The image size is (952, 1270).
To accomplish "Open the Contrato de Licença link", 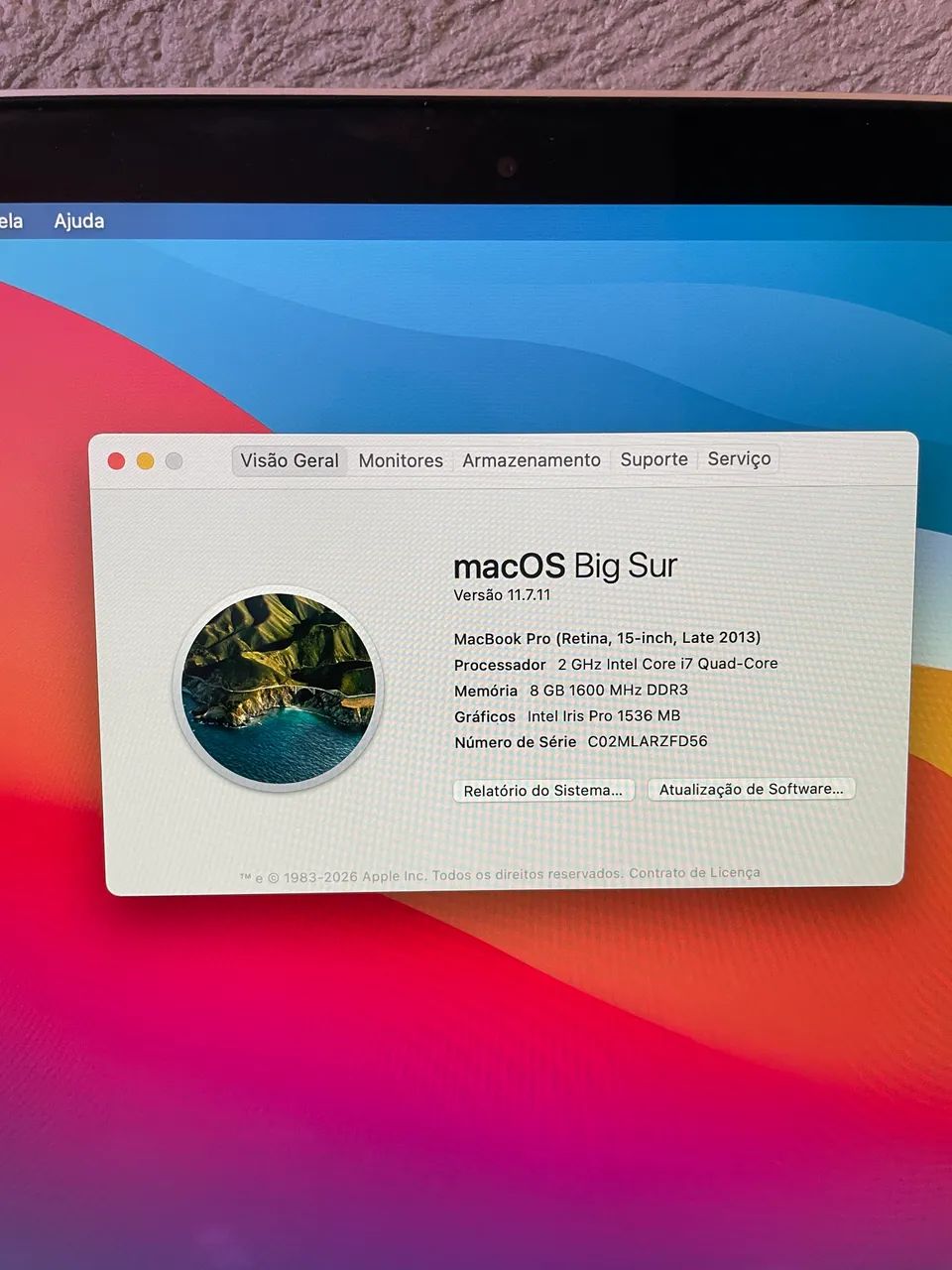I will click(x=694, y=873).
